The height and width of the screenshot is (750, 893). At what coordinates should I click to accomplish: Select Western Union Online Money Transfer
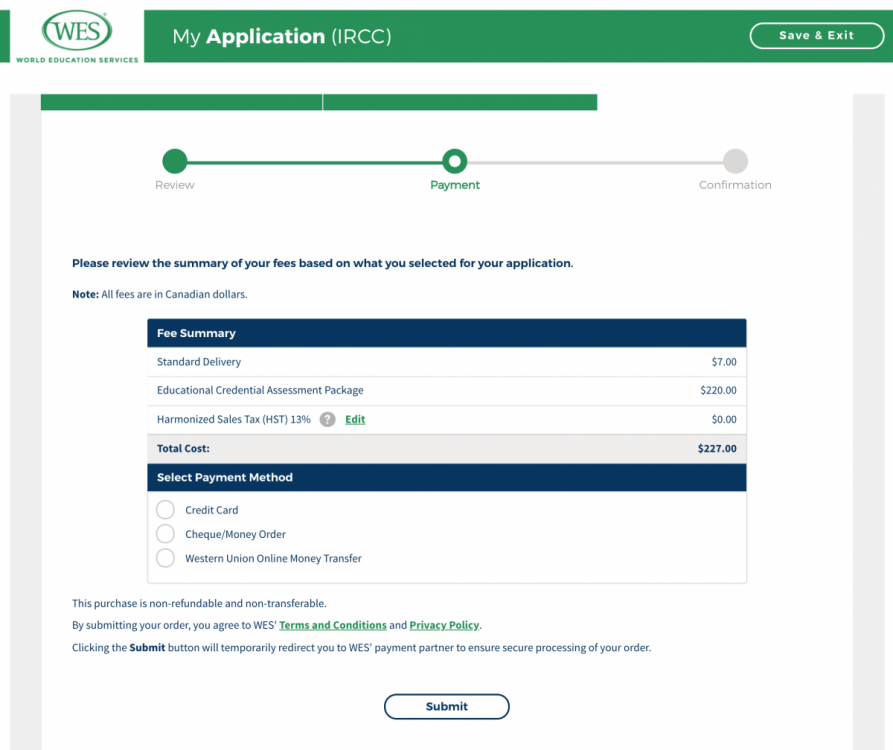coord(166,558)
